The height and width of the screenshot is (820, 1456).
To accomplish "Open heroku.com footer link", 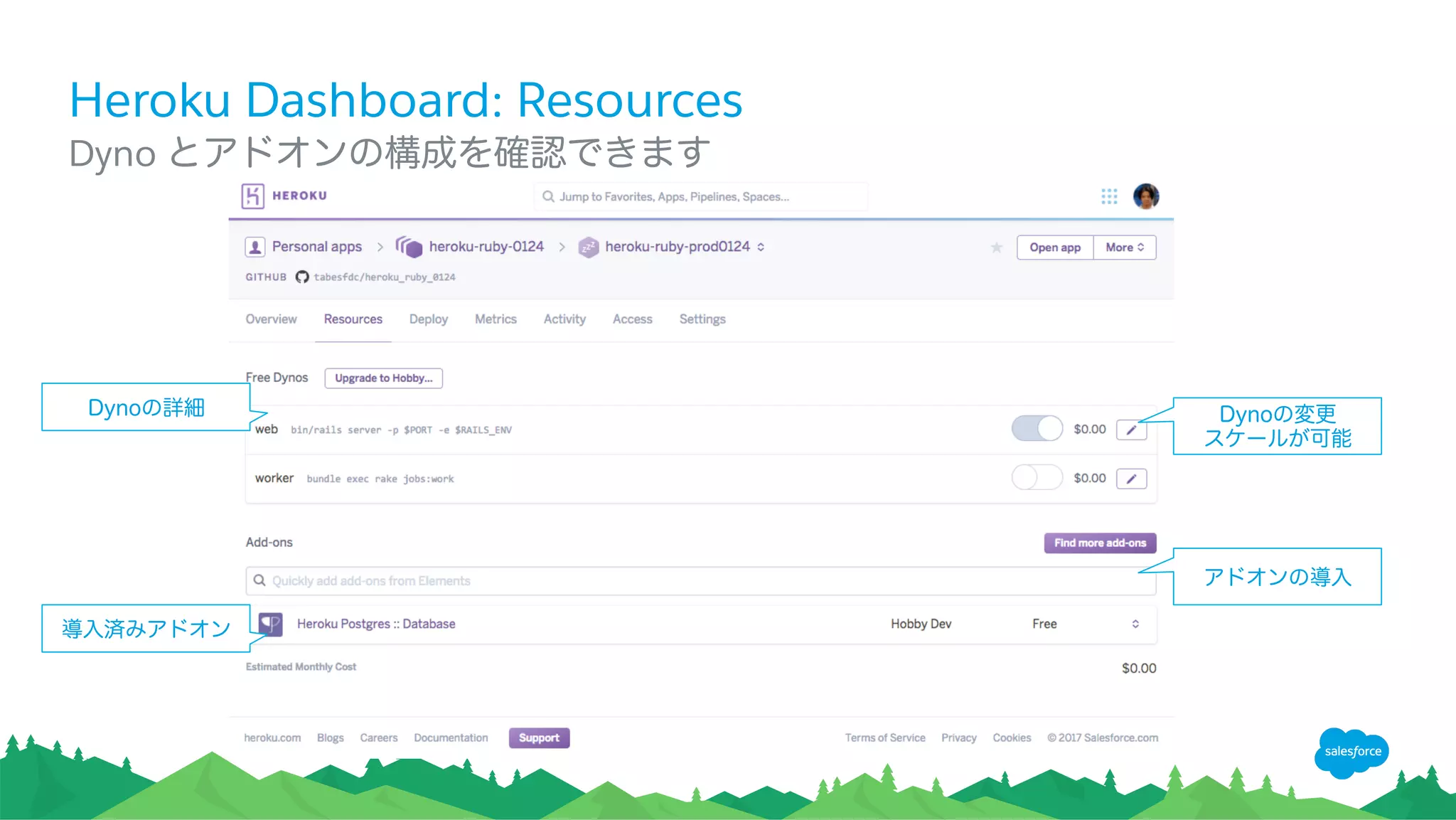I will [x=272, y=738].
